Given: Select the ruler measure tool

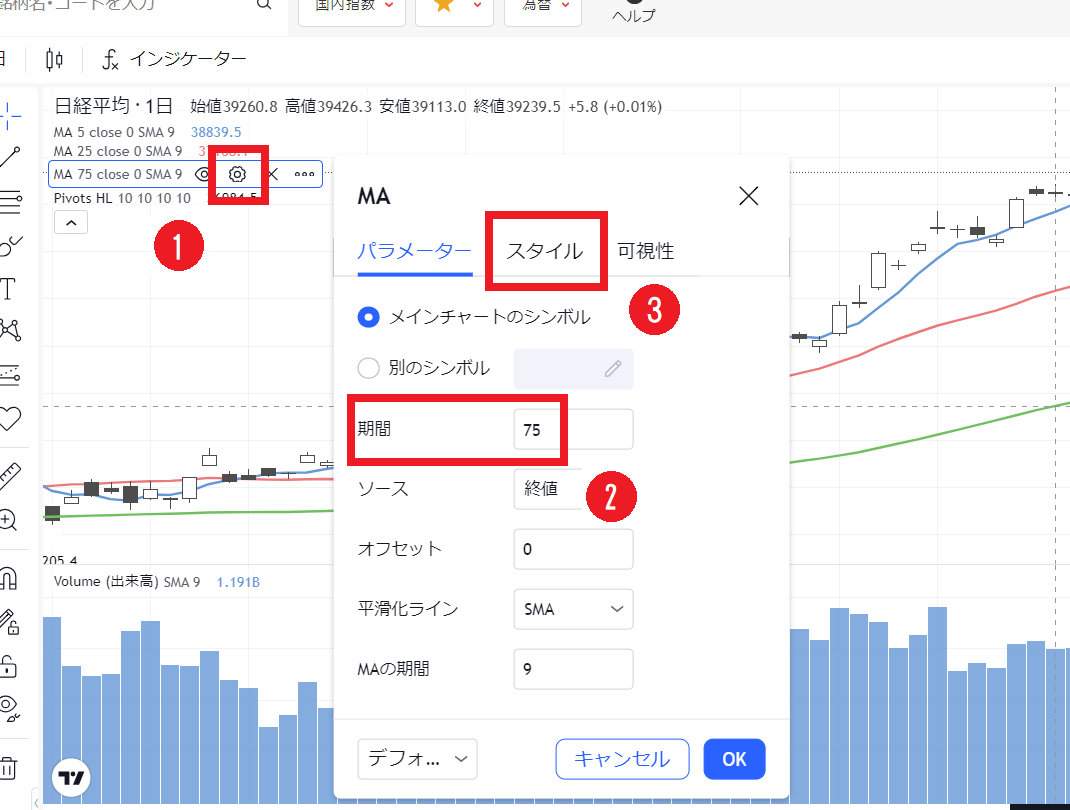Looking at the screenshot, I should tap(10, 476).
